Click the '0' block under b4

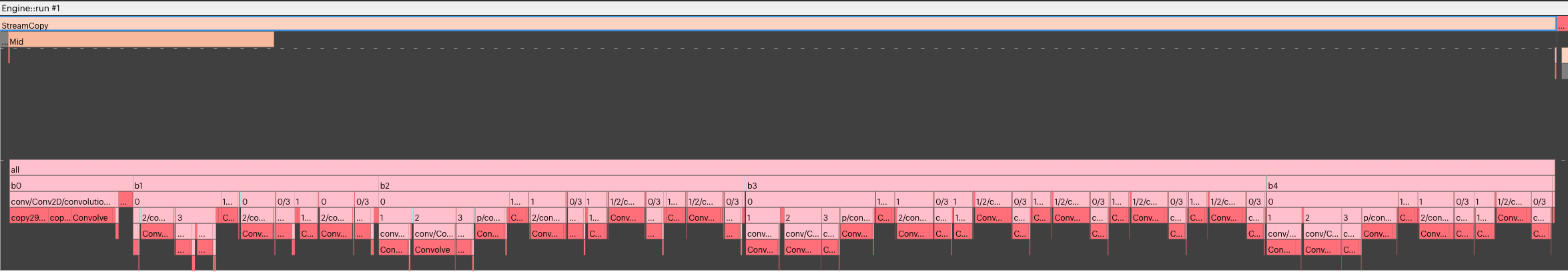(1331, 201)
